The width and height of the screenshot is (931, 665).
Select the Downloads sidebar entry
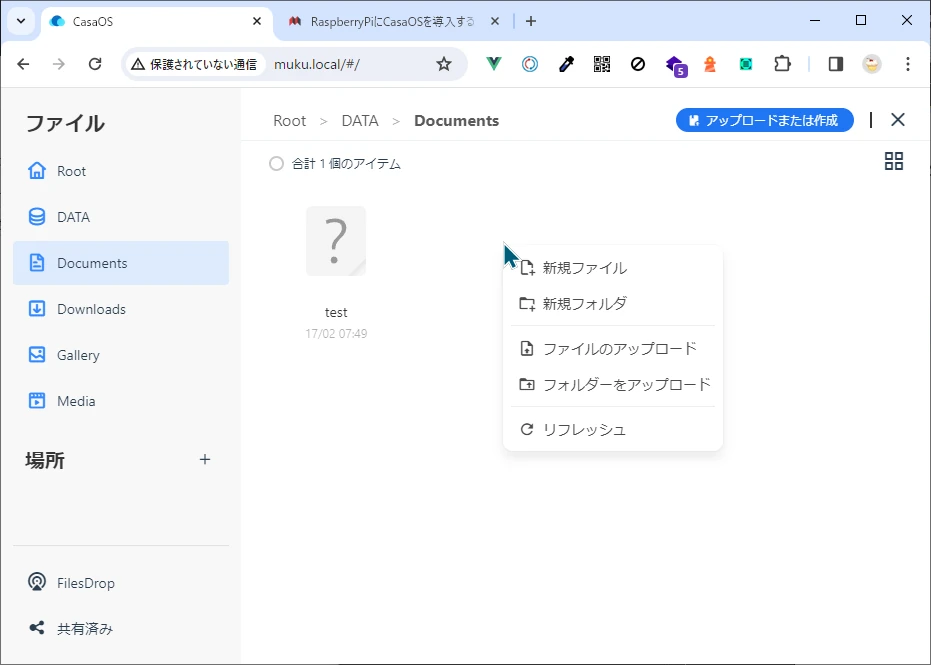coord(121,309)
